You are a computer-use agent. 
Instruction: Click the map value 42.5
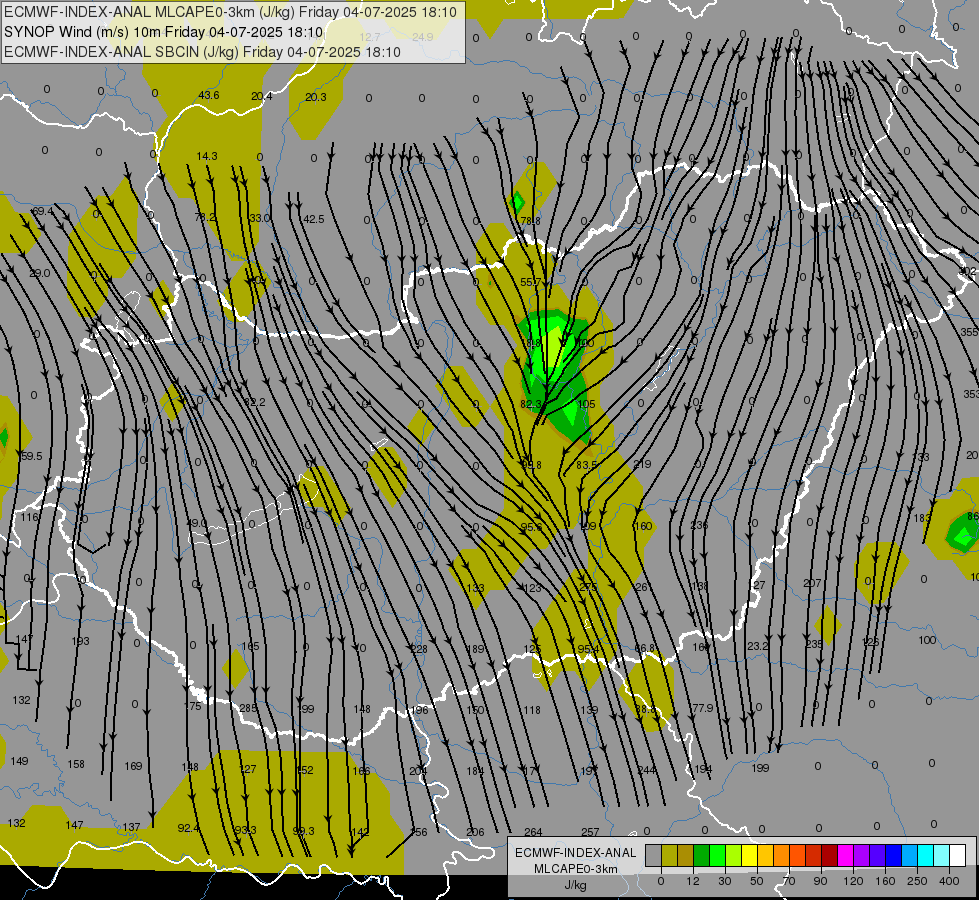point(313,219)
